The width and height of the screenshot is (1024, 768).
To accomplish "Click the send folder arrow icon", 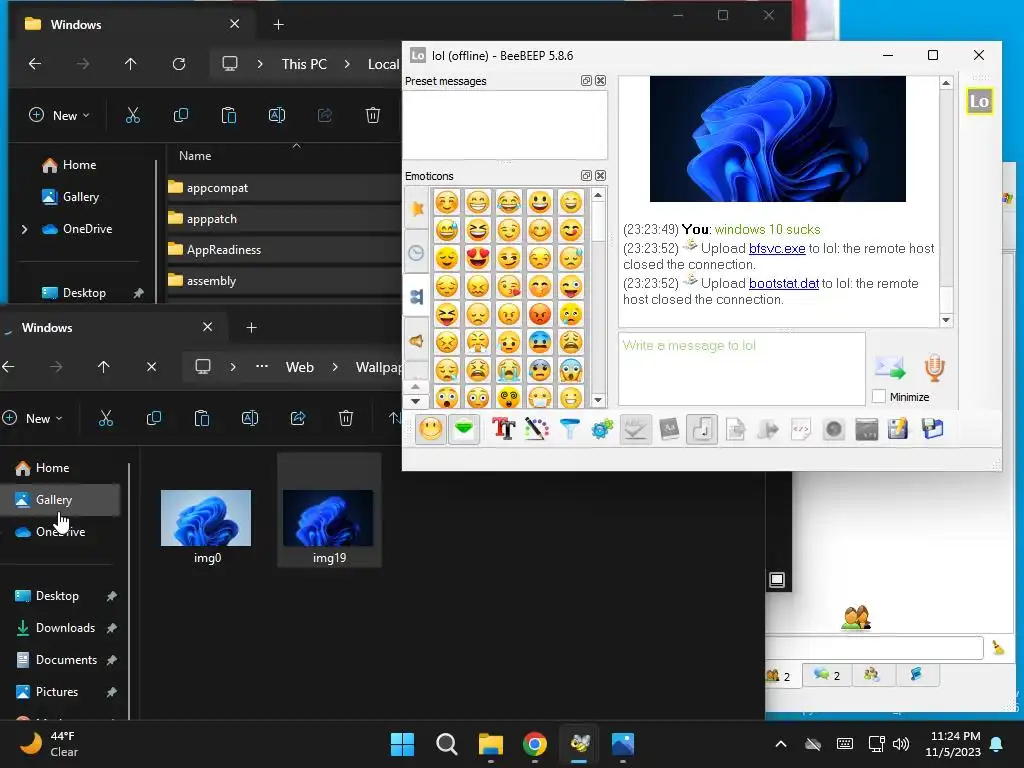I will [769, 429].
